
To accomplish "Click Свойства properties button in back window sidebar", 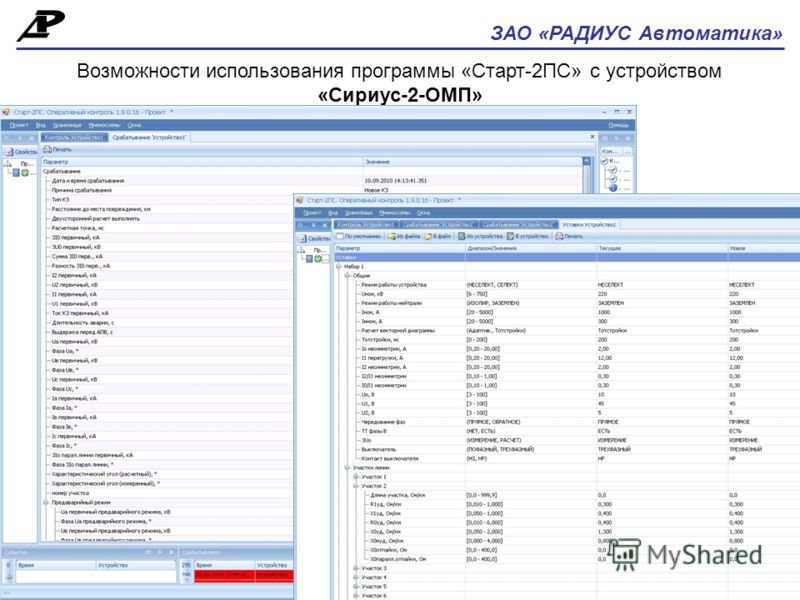I will click(21, 152).
